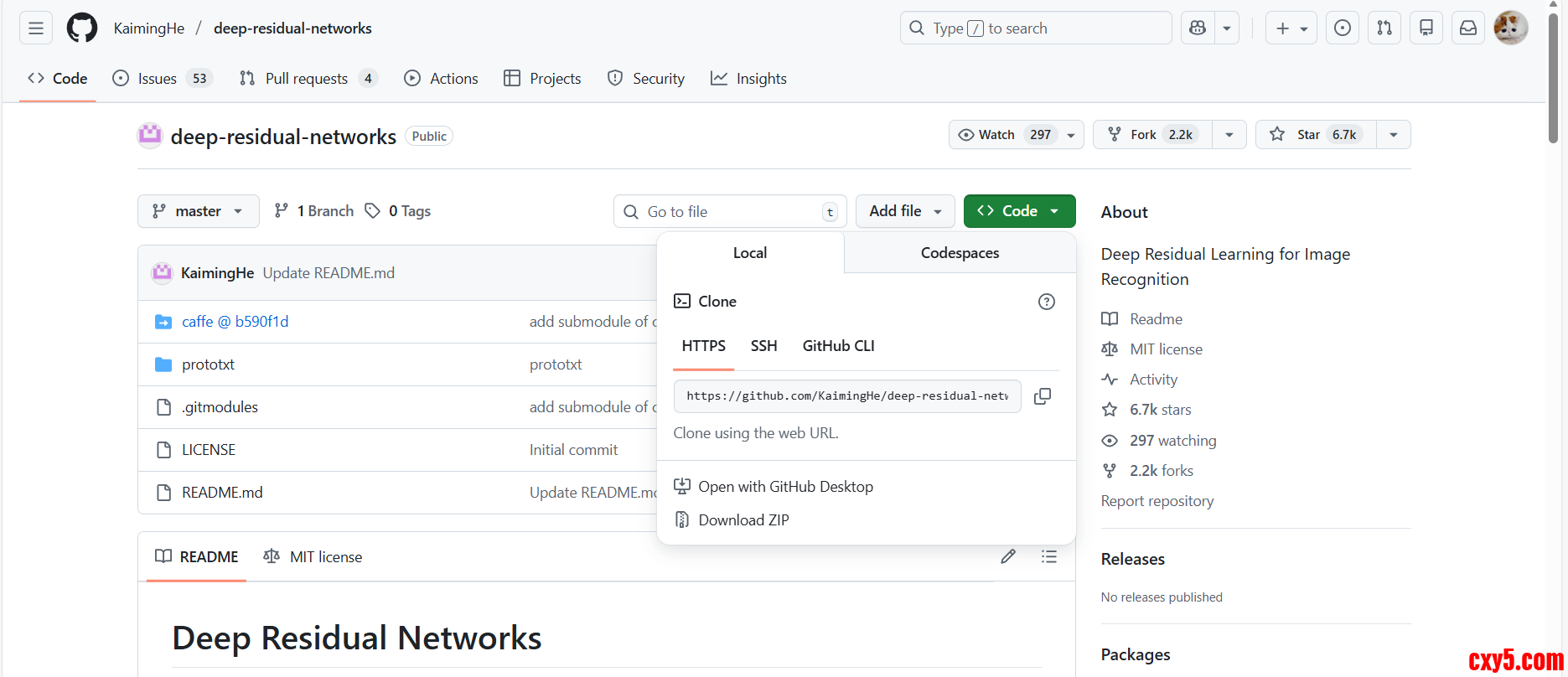1568x677 pixels.
Task: Edit README with the pencil icon
Action: 1008,556
